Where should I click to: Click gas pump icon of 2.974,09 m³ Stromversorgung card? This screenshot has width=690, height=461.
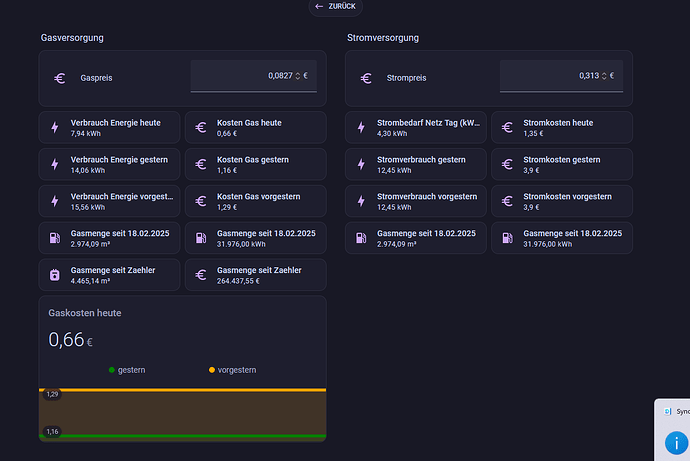tap(361, 238)
